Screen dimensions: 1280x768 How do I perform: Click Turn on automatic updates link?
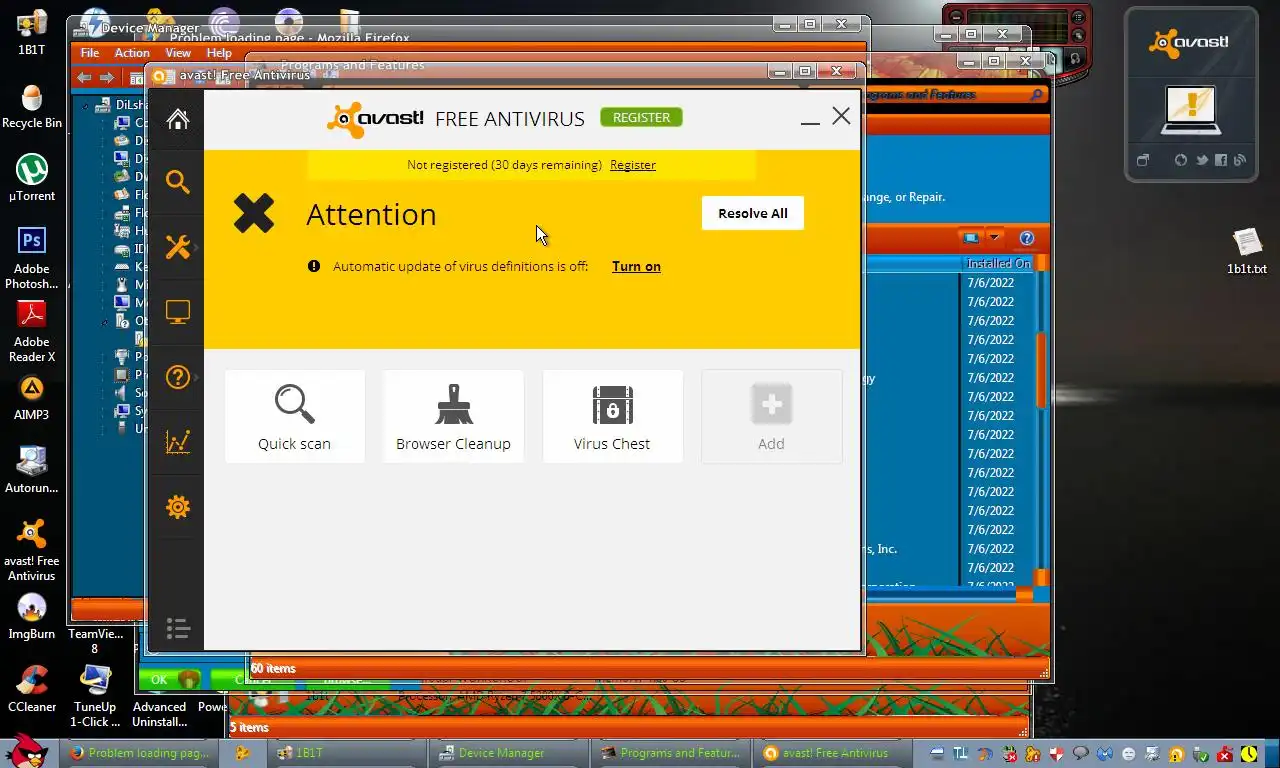click(x=636, y=266)
